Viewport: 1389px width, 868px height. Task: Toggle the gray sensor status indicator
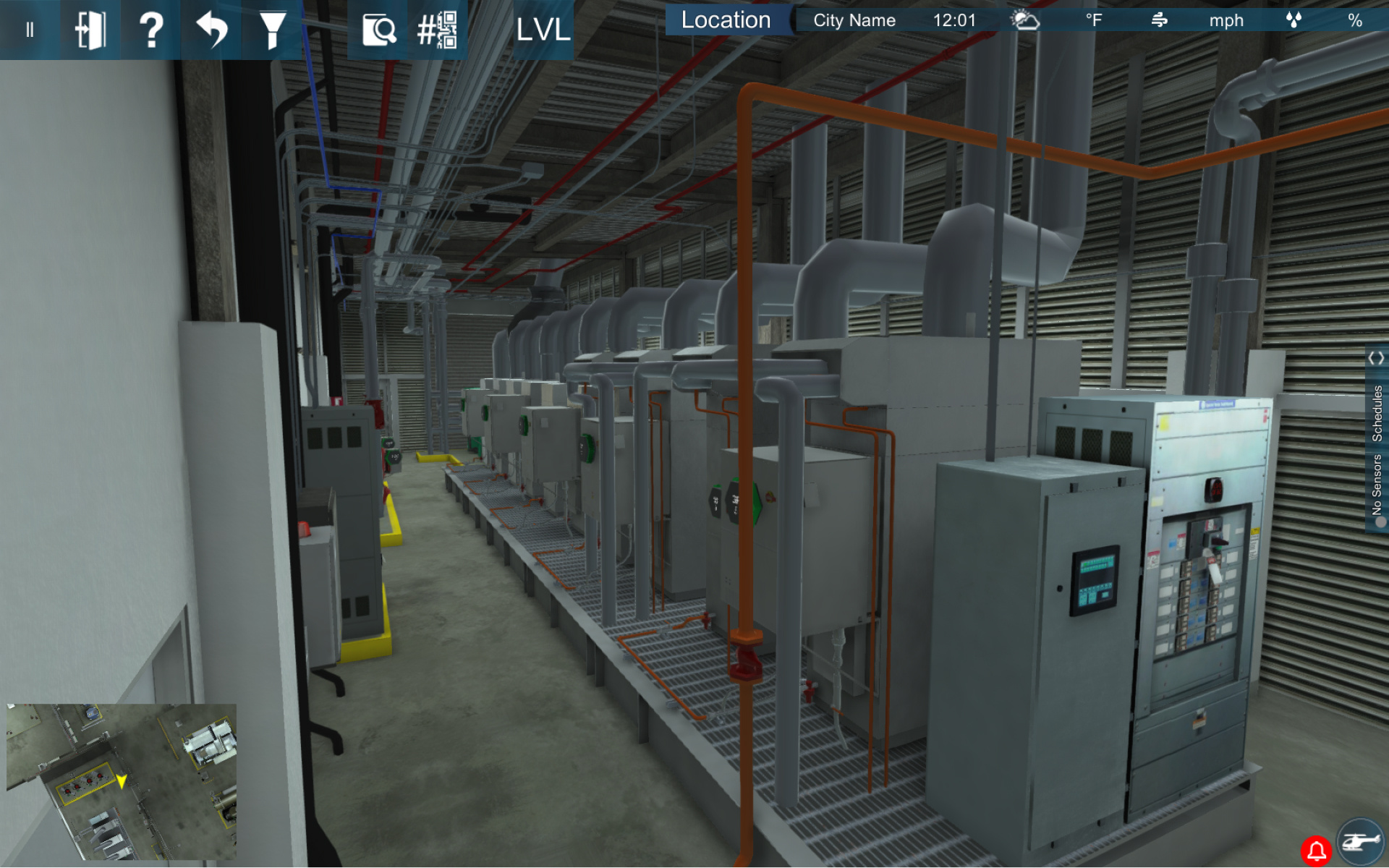coord(1380,522)
